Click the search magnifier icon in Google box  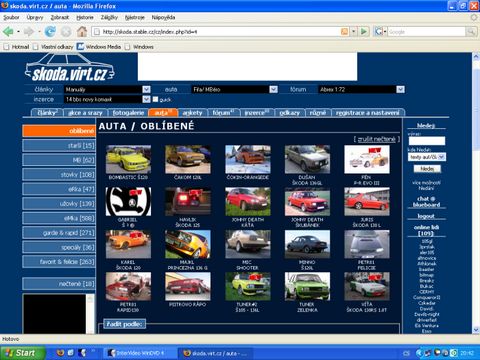pyautogui.click(x=471, y=32)
